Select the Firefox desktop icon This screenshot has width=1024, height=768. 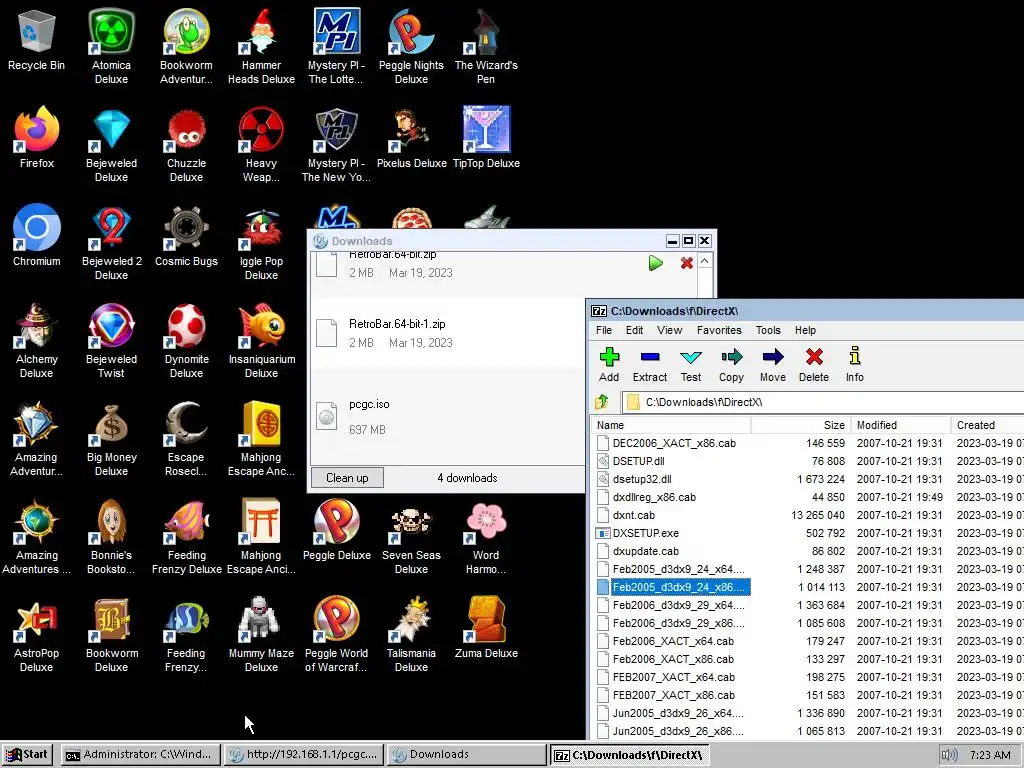37,138
